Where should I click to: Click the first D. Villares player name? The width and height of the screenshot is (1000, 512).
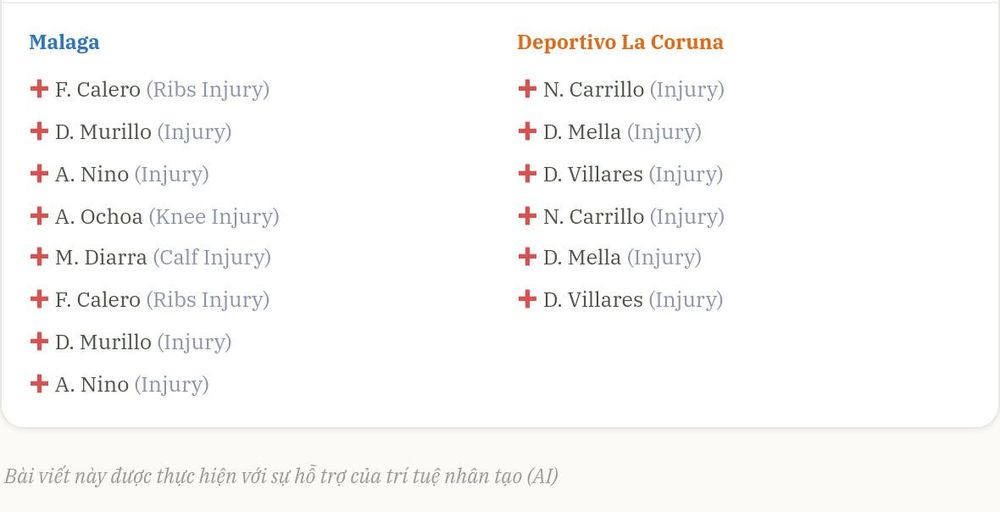point(593,174)
